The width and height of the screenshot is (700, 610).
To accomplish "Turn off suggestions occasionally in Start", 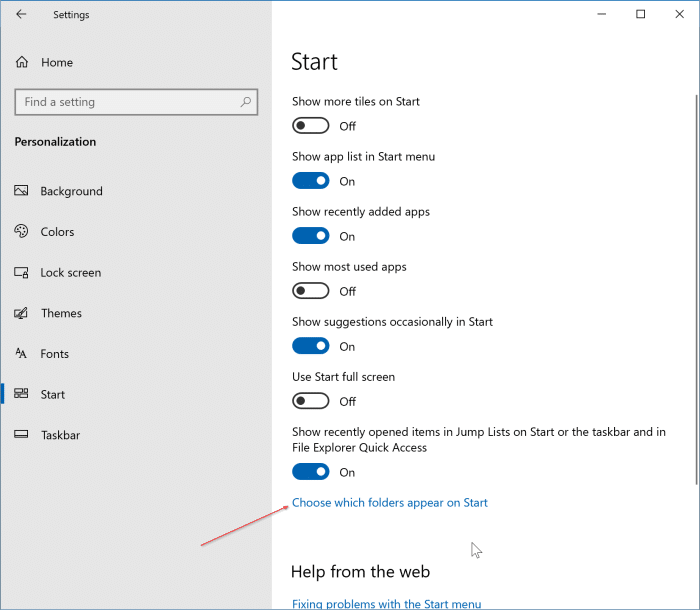I will [311, 346].
